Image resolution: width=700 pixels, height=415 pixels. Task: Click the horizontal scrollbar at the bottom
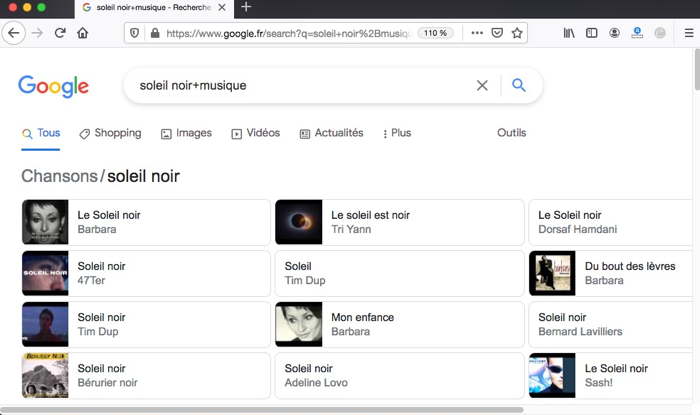click(x=262, y=410)
